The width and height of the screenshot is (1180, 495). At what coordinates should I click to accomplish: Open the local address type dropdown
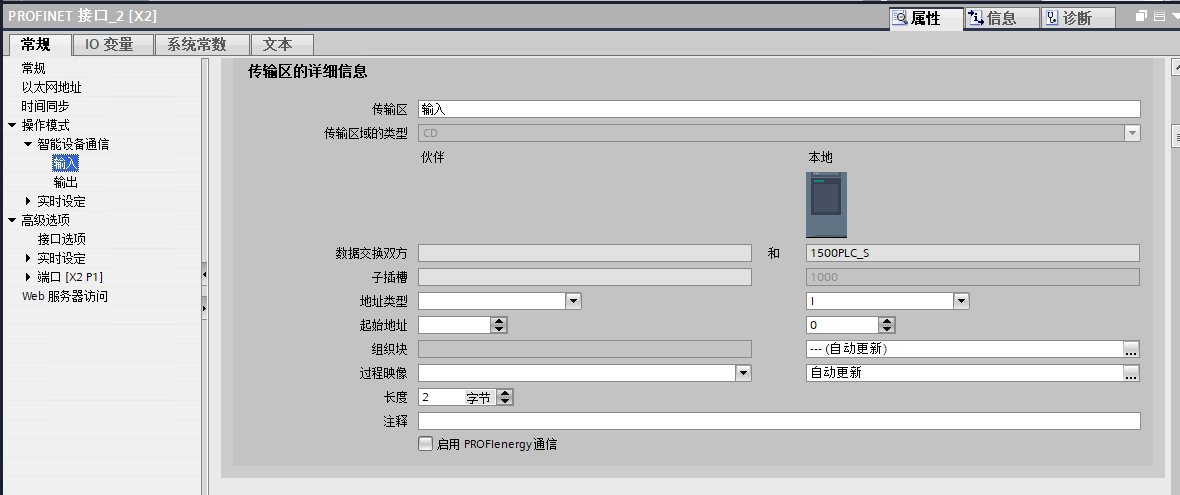coord(961,301)
